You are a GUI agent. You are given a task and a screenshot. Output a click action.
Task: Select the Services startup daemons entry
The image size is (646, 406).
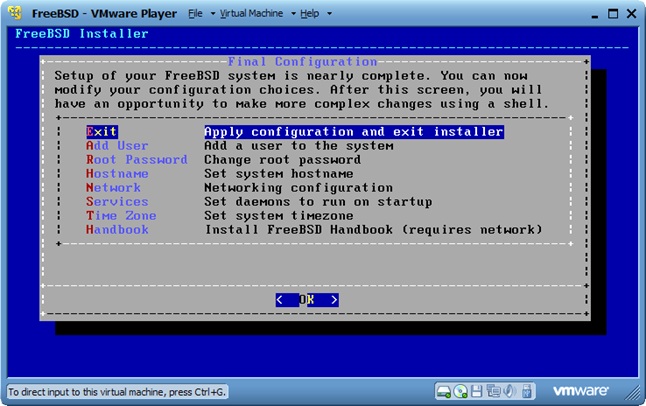click(117, 202)
